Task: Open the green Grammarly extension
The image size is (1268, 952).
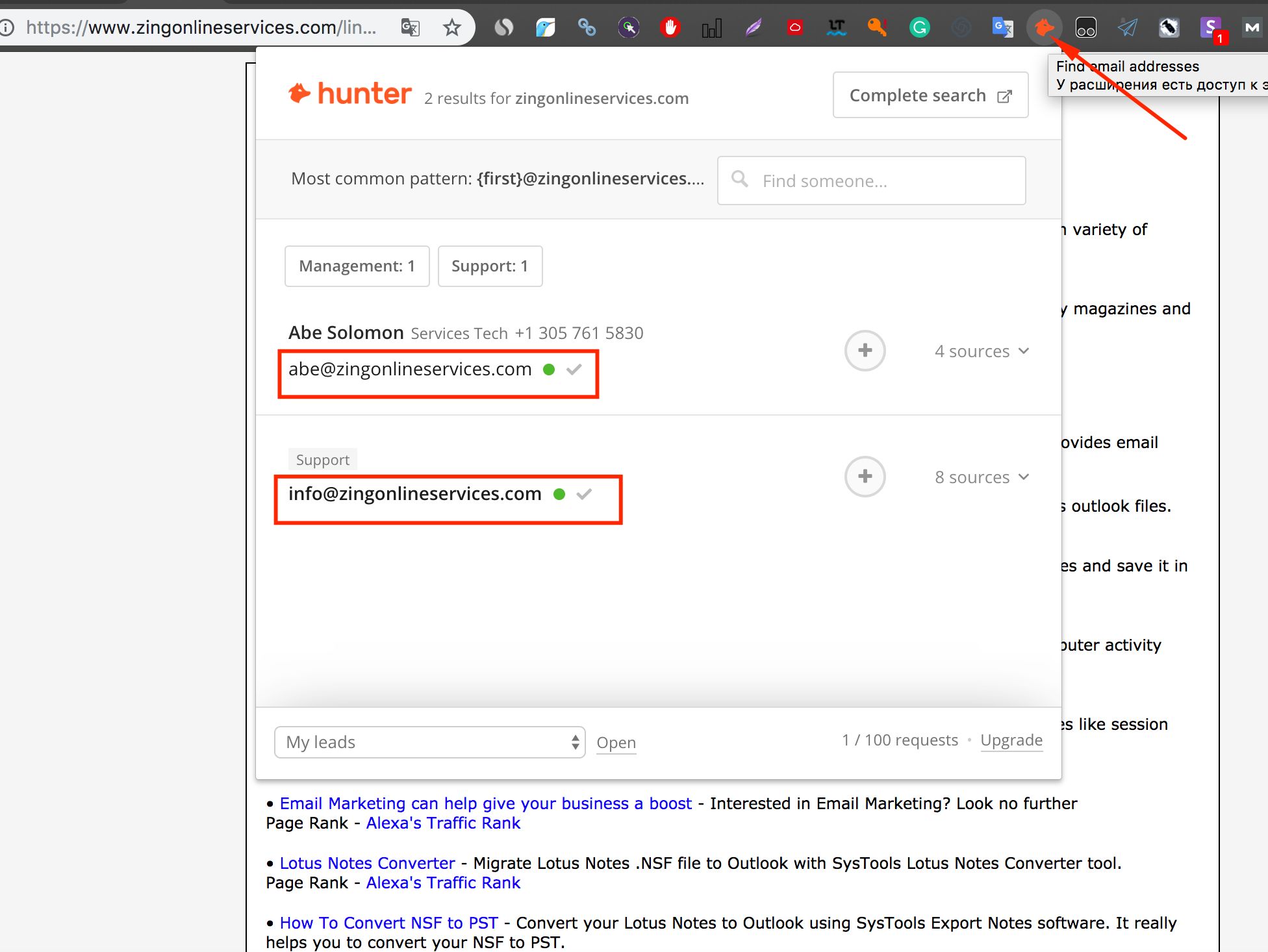Action: point(919,27)
